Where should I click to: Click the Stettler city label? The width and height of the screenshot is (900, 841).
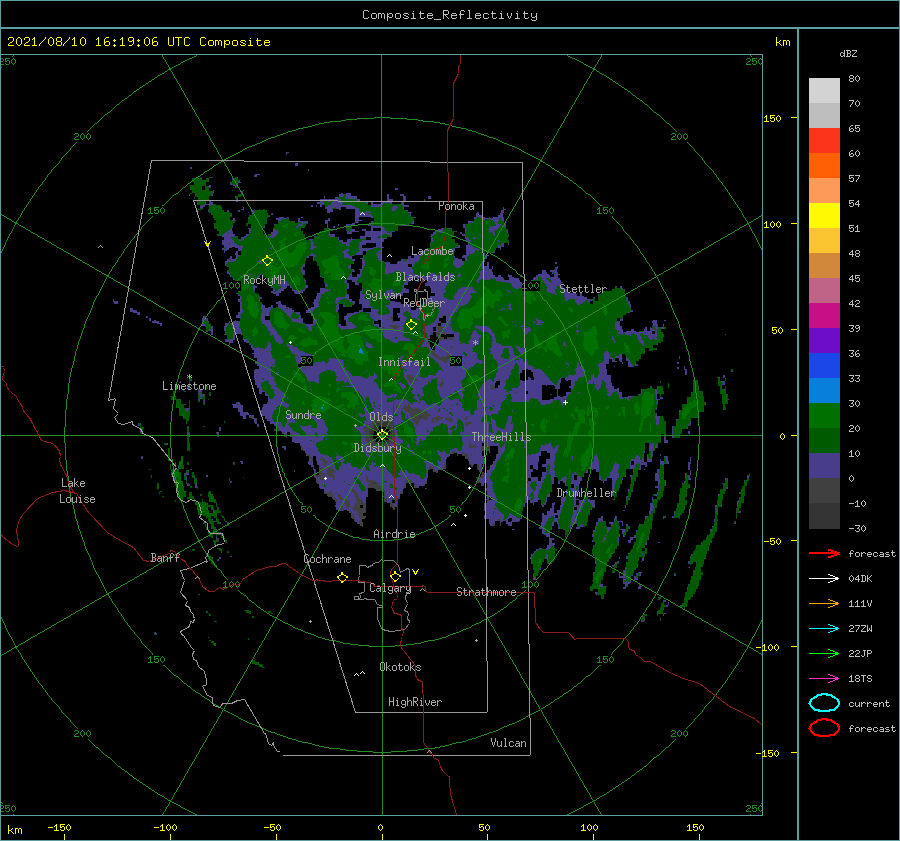tap(583, 289)
